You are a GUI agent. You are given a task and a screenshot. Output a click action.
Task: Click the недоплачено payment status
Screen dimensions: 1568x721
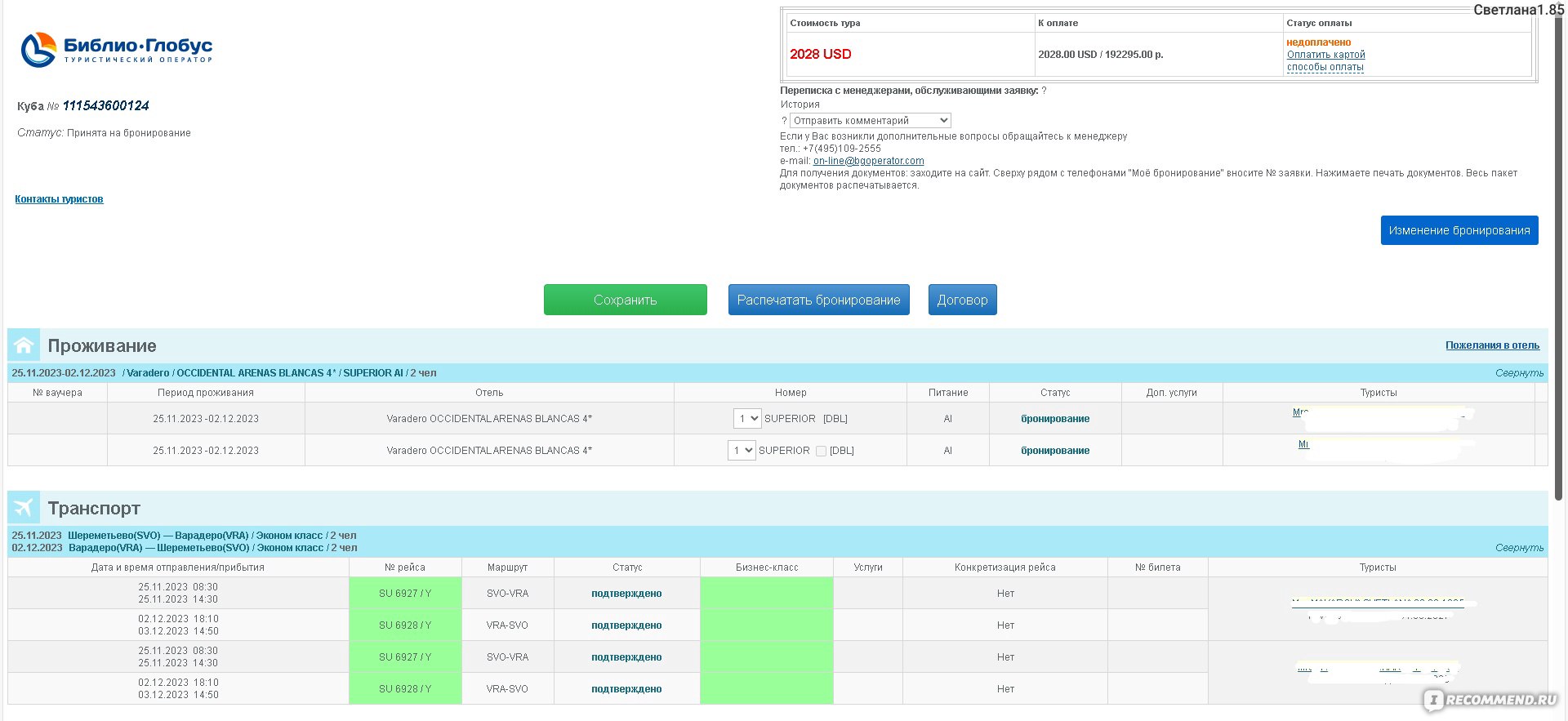[x=1319, y=42]
